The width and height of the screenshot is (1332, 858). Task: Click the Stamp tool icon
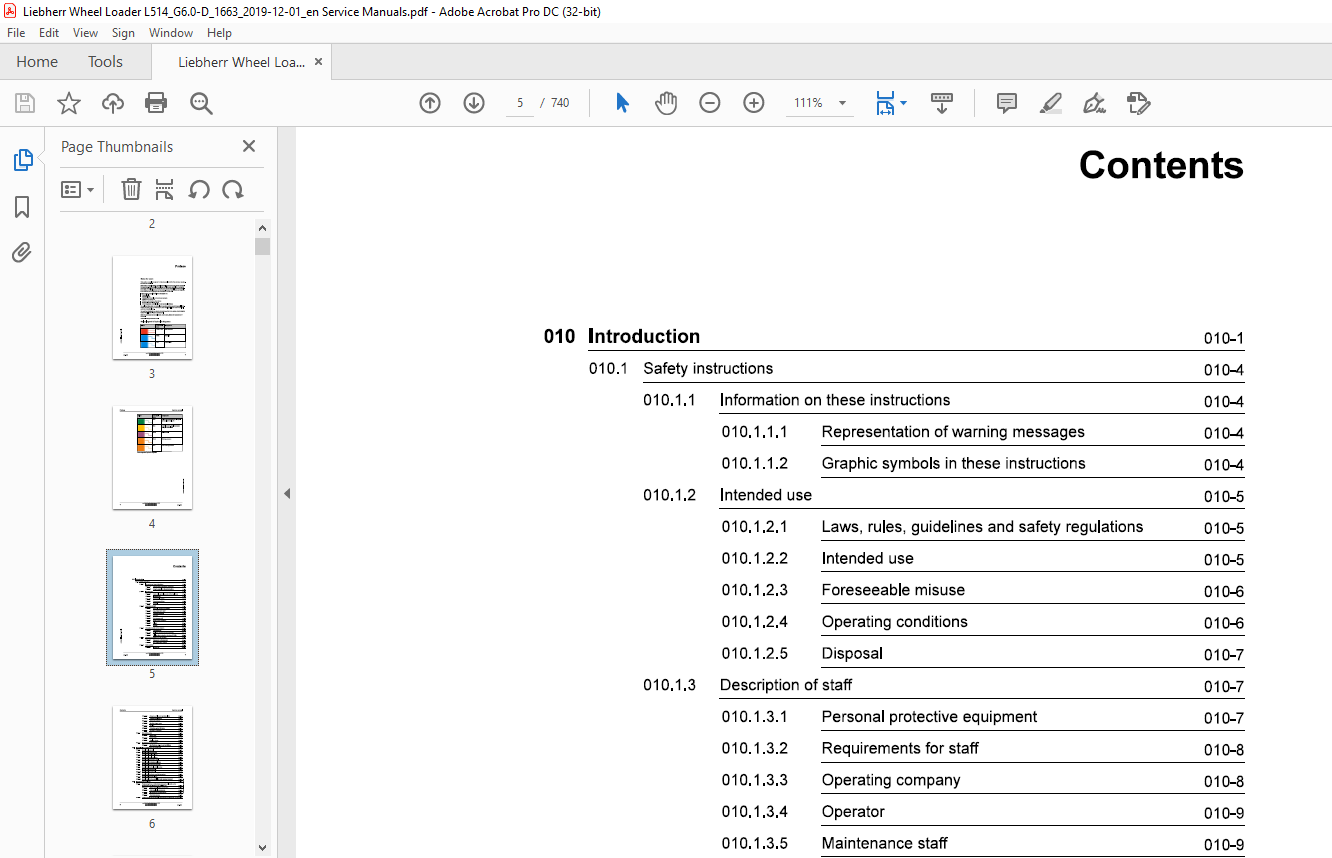click(1138, 103)
